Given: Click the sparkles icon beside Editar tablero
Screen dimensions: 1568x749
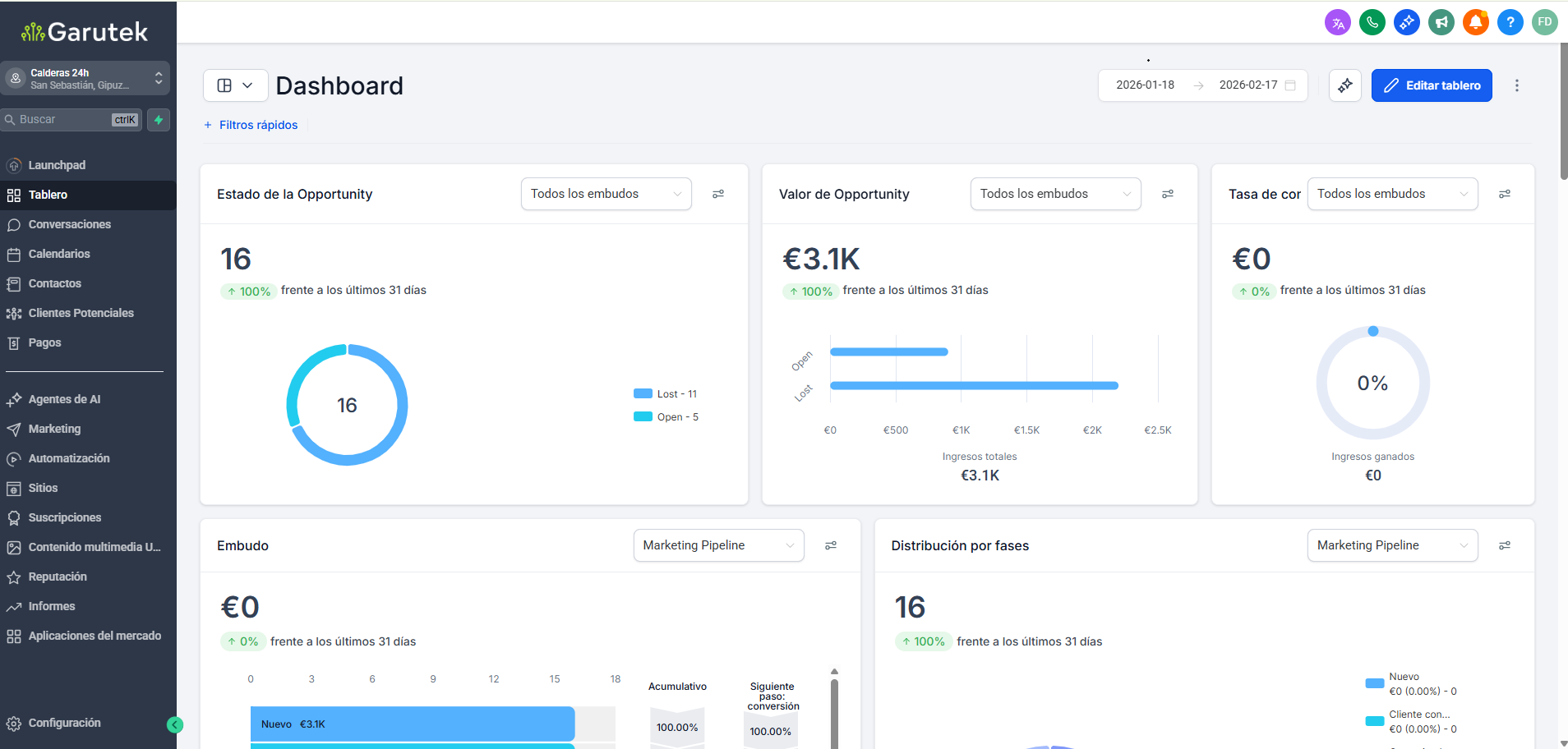Looking at the screenshot, I should pyautogui.click(x=1345, y=85).
